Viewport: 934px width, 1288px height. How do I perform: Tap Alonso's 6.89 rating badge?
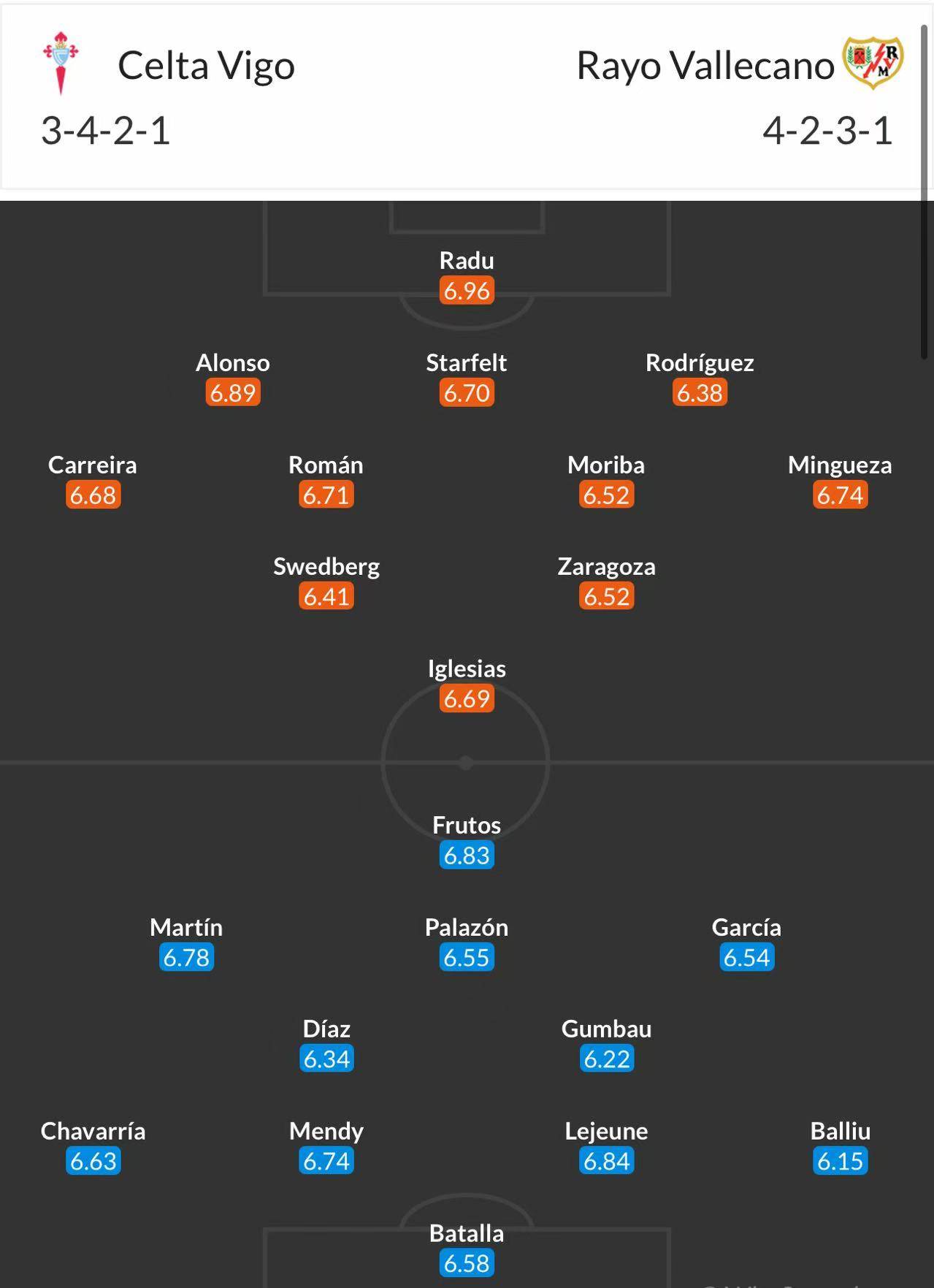click(233, 393)
